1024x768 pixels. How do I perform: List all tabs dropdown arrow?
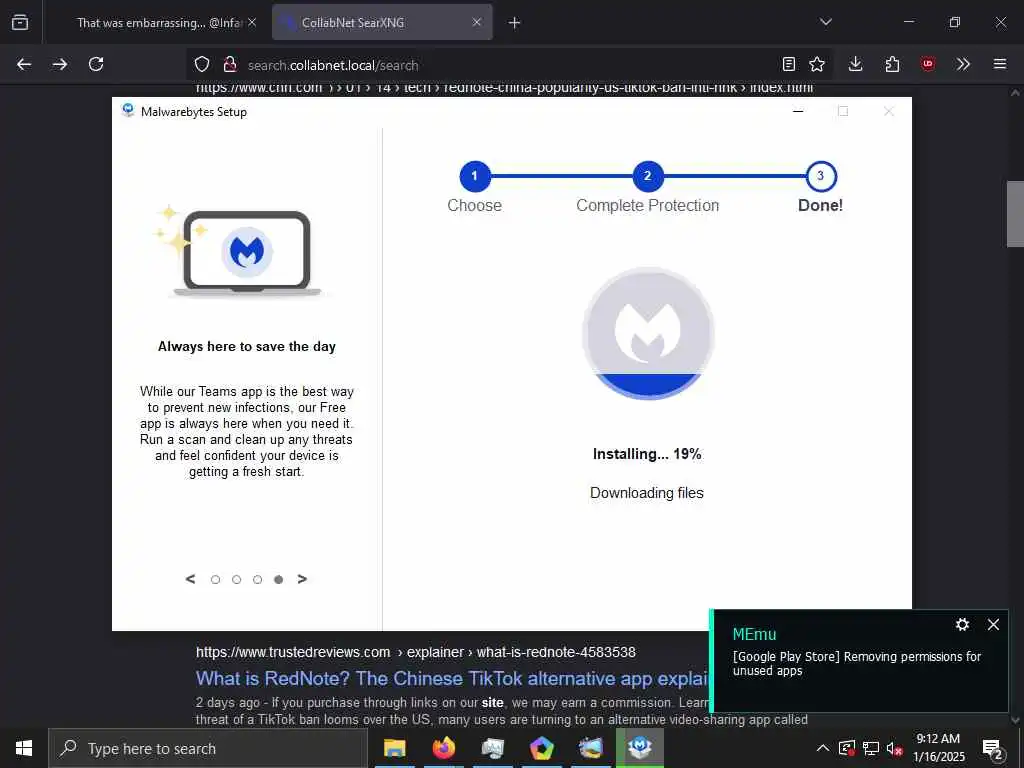pyautogui.click(x=826, y=22)
